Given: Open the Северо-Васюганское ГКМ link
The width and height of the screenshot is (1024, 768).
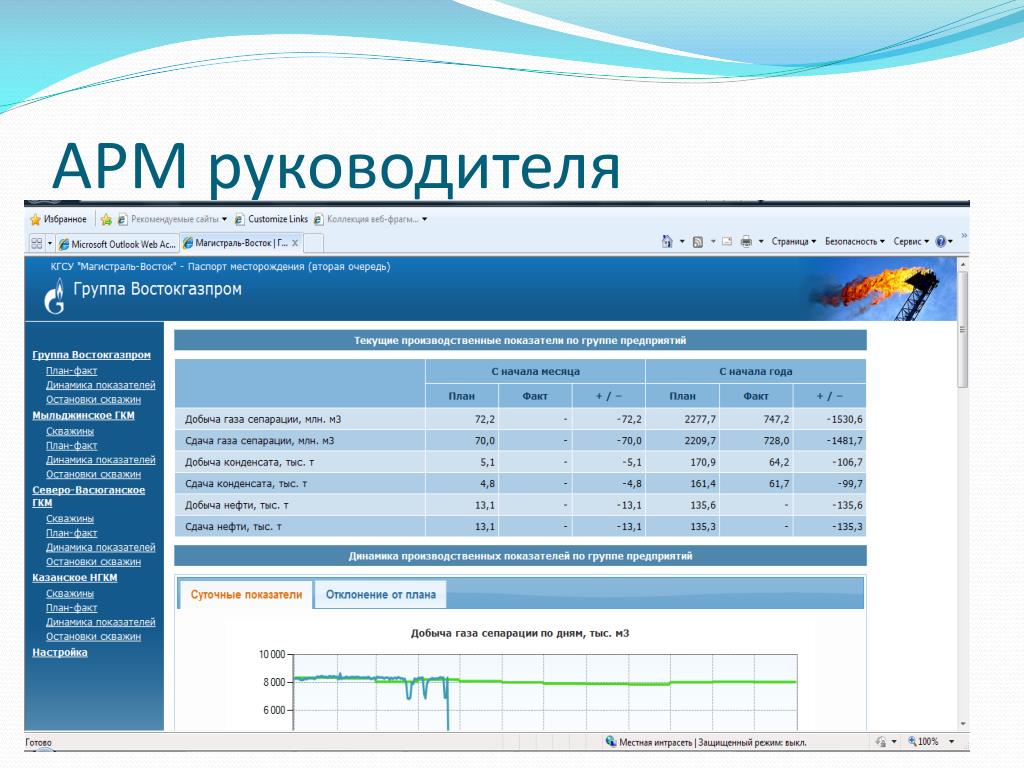Looking at the screenshot, I should click(89, 496).
